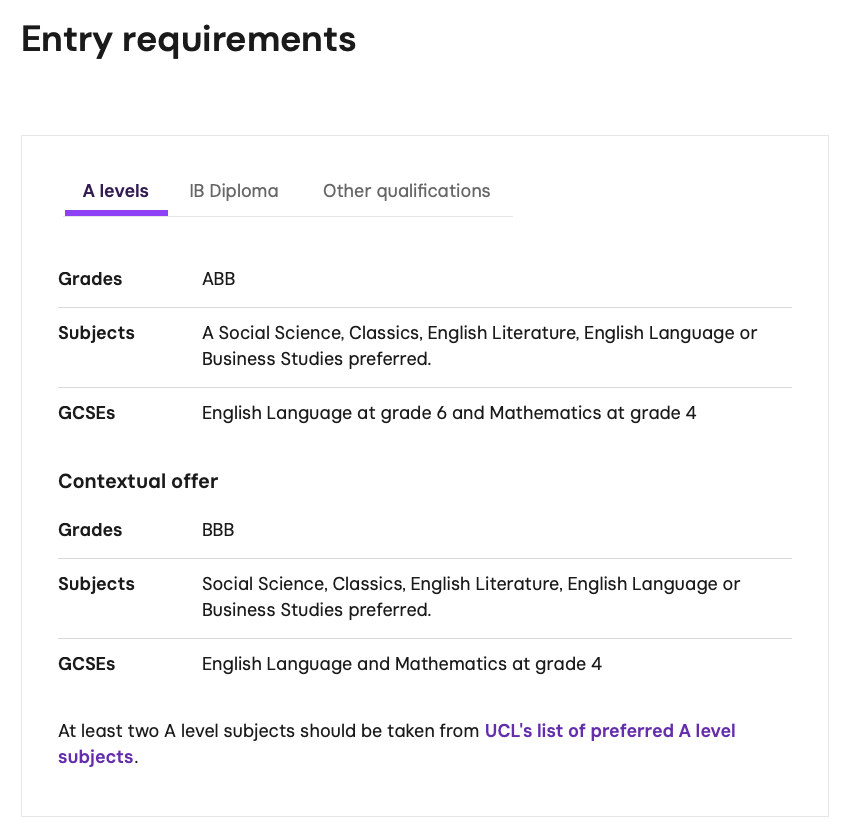Click the Grades label beside ABB
This screenshot has width=842, height=832.
pos(90,279)
